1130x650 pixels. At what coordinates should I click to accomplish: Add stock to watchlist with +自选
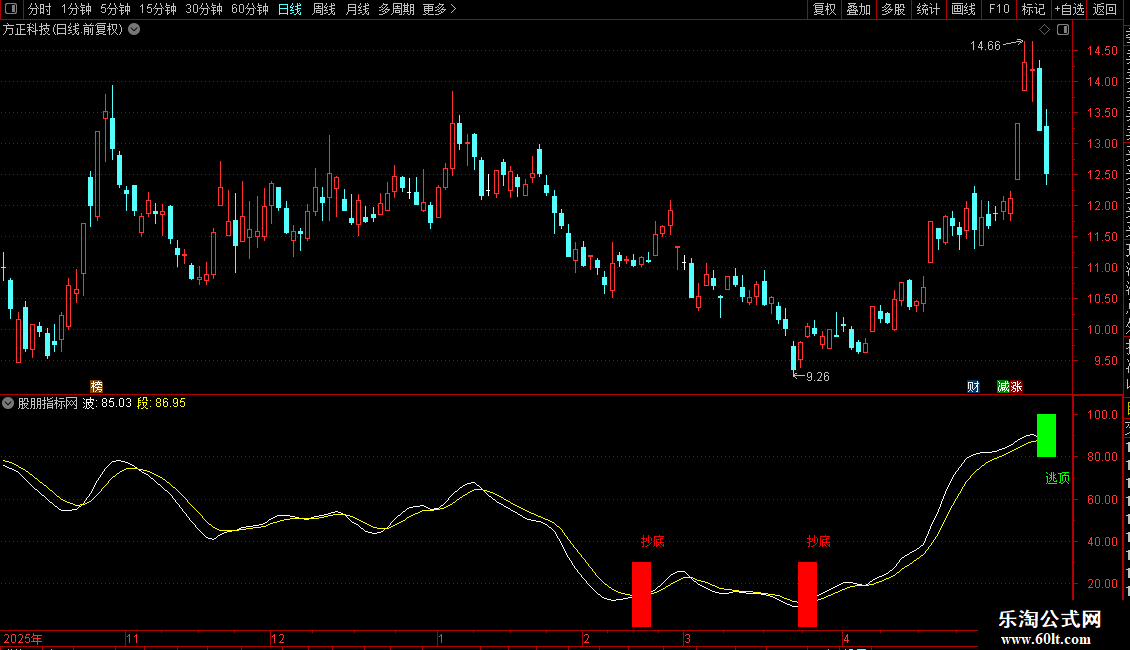click(1069, 9)
